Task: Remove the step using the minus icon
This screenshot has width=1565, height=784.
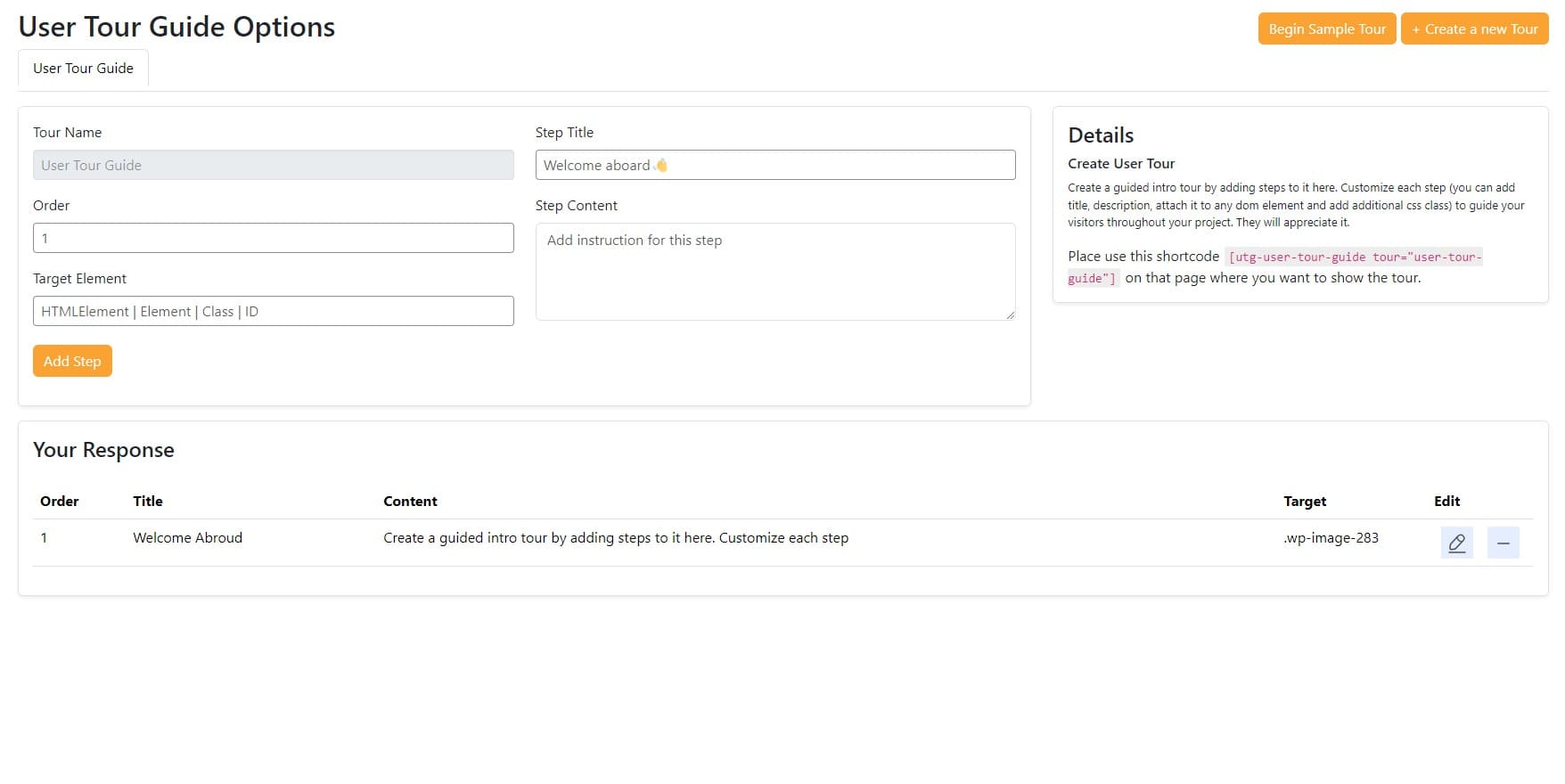Action: point(1503,543)
